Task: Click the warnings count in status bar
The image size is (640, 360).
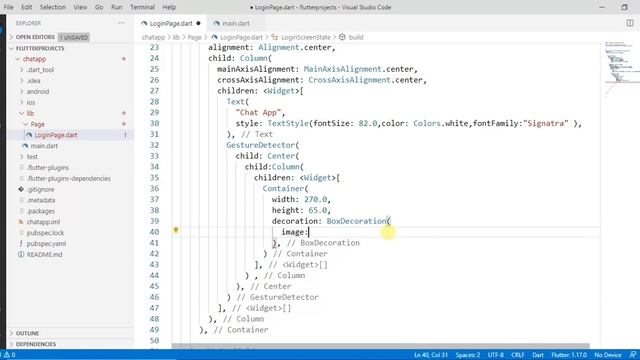Action: point(10,355)
